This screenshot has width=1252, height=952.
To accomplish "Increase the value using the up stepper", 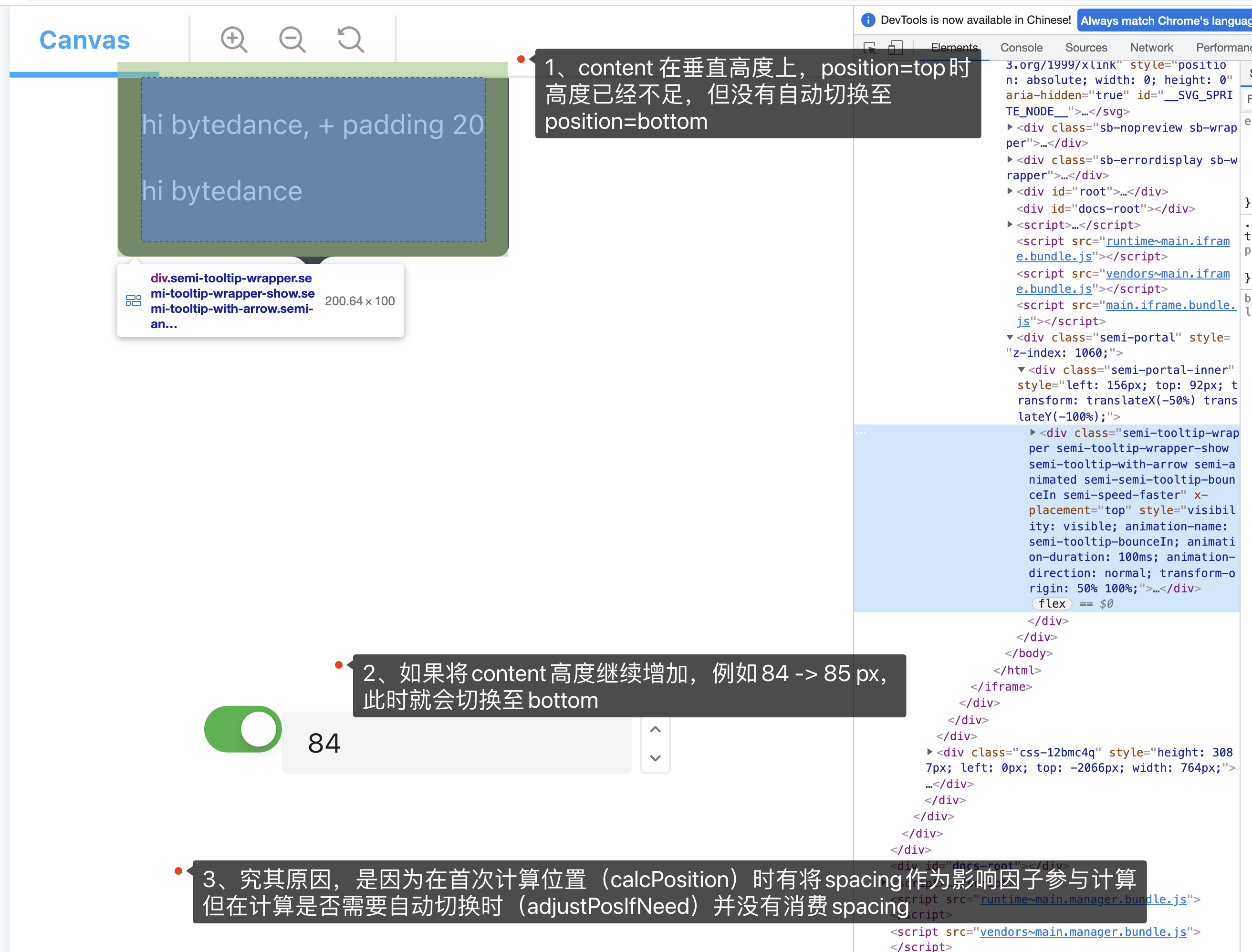I will point(655,729).
